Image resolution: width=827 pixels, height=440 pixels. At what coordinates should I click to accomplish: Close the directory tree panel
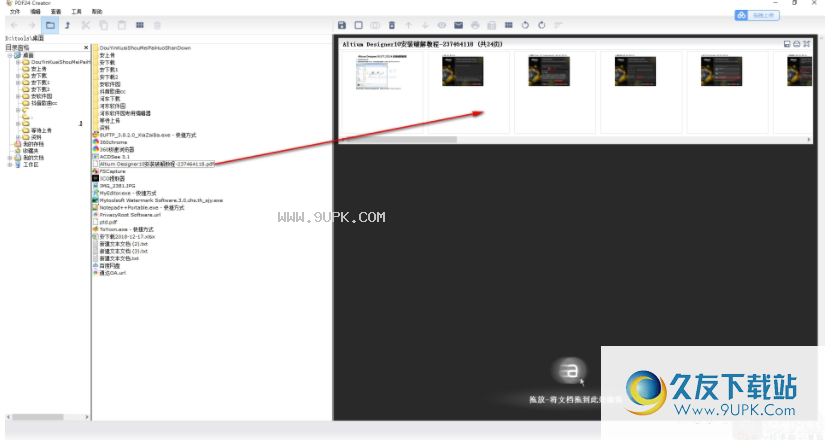pos(86,47)
